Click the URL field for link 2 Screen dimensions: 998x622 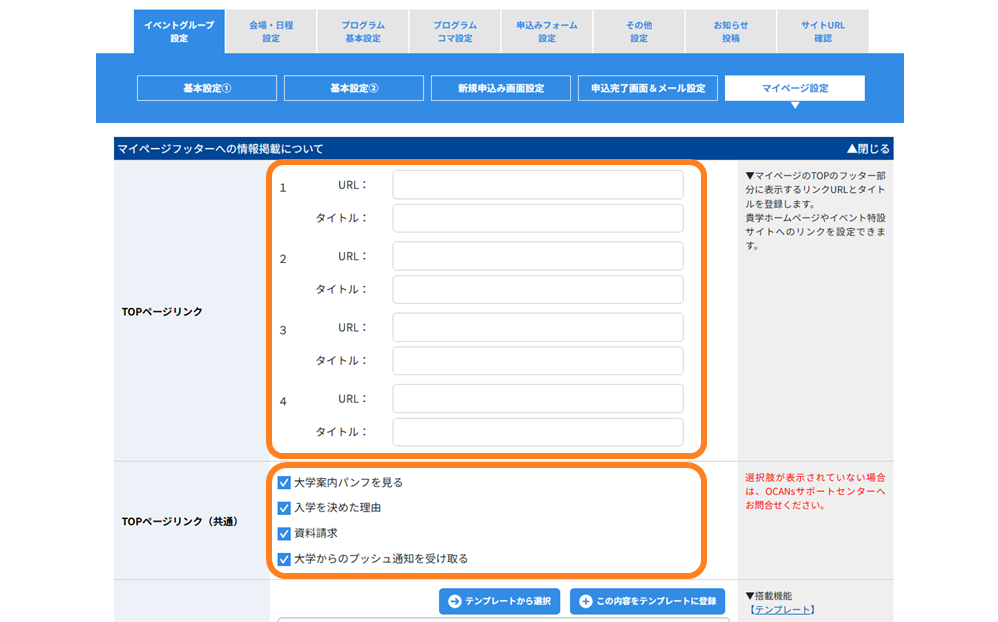pos(538,256)
